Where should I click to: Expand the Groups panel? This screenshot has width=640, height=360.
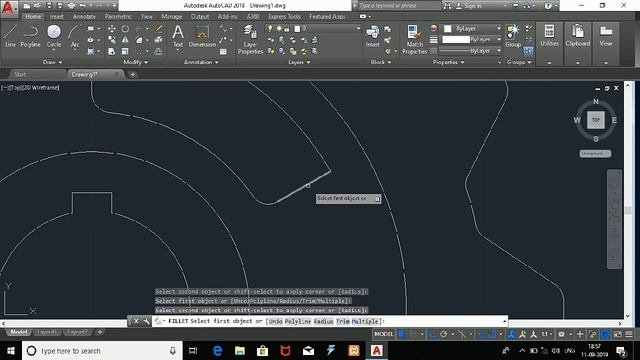pyautogui.click(x=519, y=62)
